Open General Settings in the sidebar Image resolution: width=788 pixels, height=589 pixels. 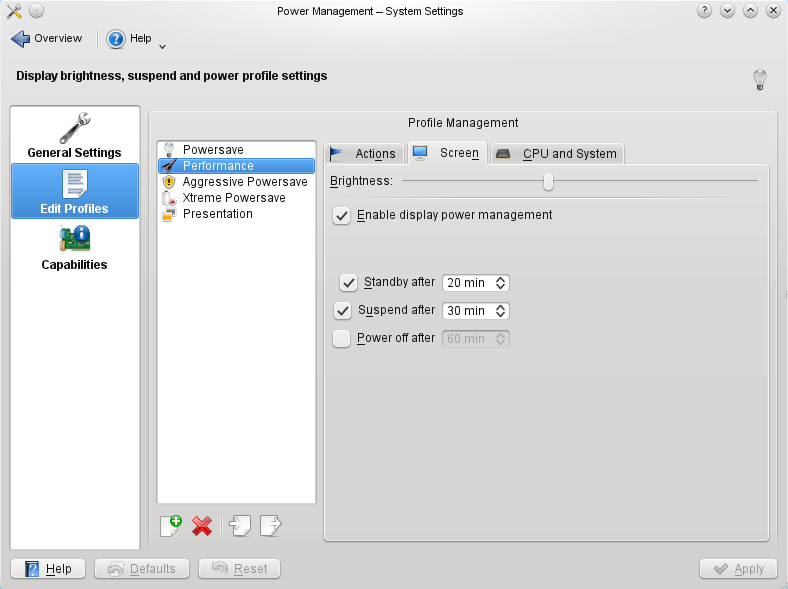point(75,135)
